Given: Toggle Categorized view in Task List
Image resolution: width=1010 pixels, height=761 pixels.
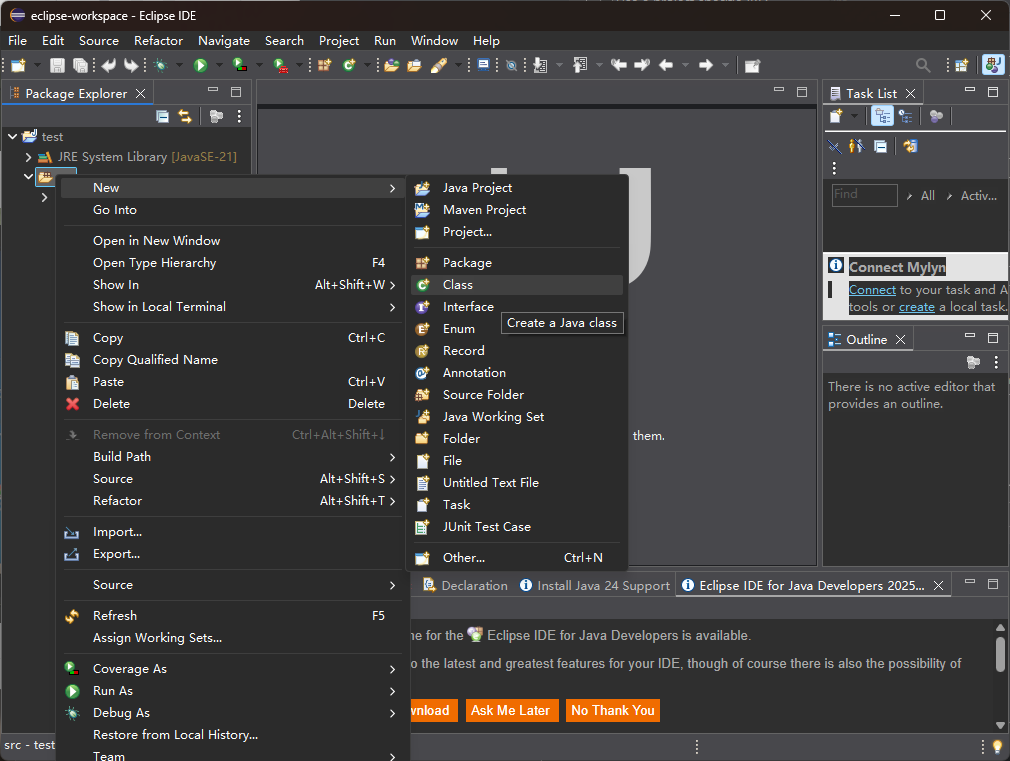Looking at the screenshot, I should coord(882,116).
